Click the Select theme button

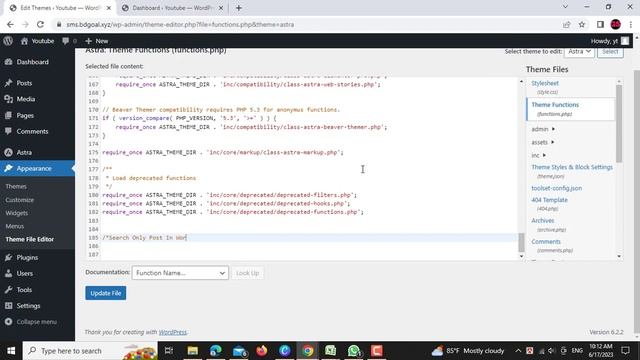click(x=610, y=51)
